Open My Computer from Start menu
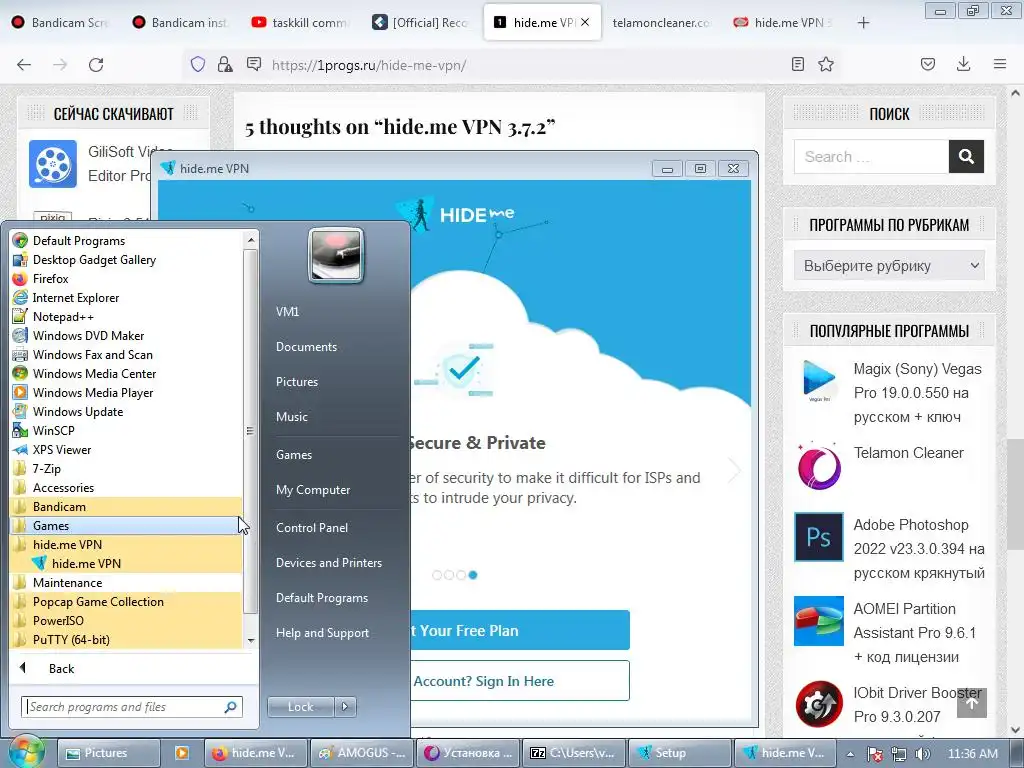This screenshot has width=1024, height=768. 313,490
